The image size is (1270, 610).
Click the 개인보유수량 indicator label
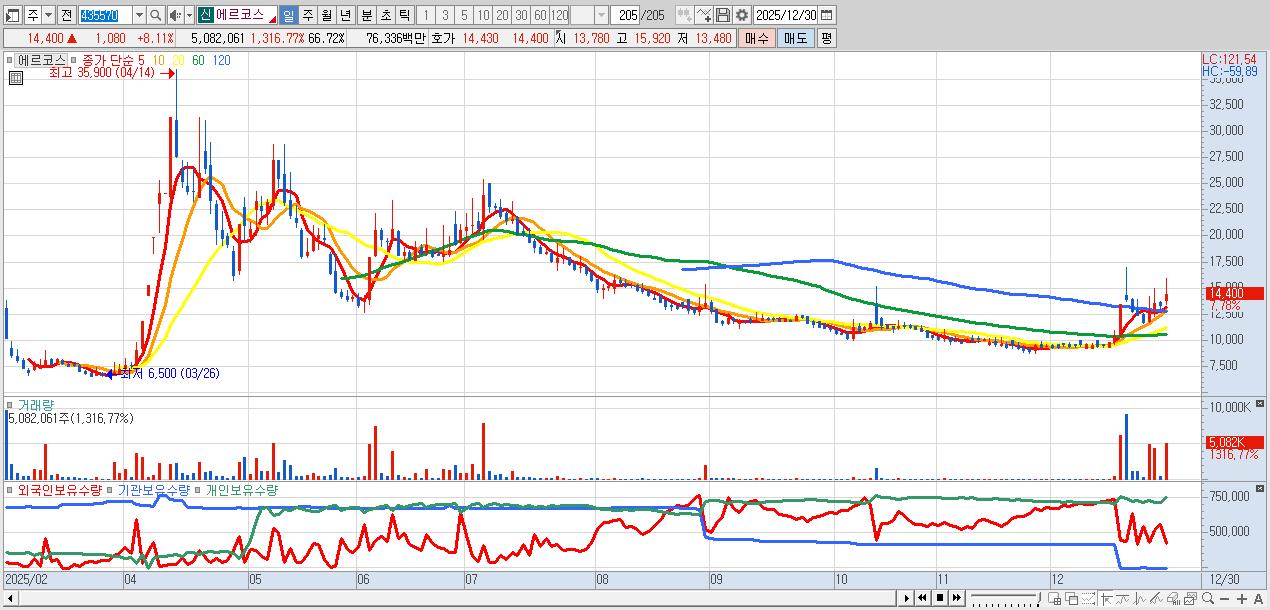pos(242,490)
